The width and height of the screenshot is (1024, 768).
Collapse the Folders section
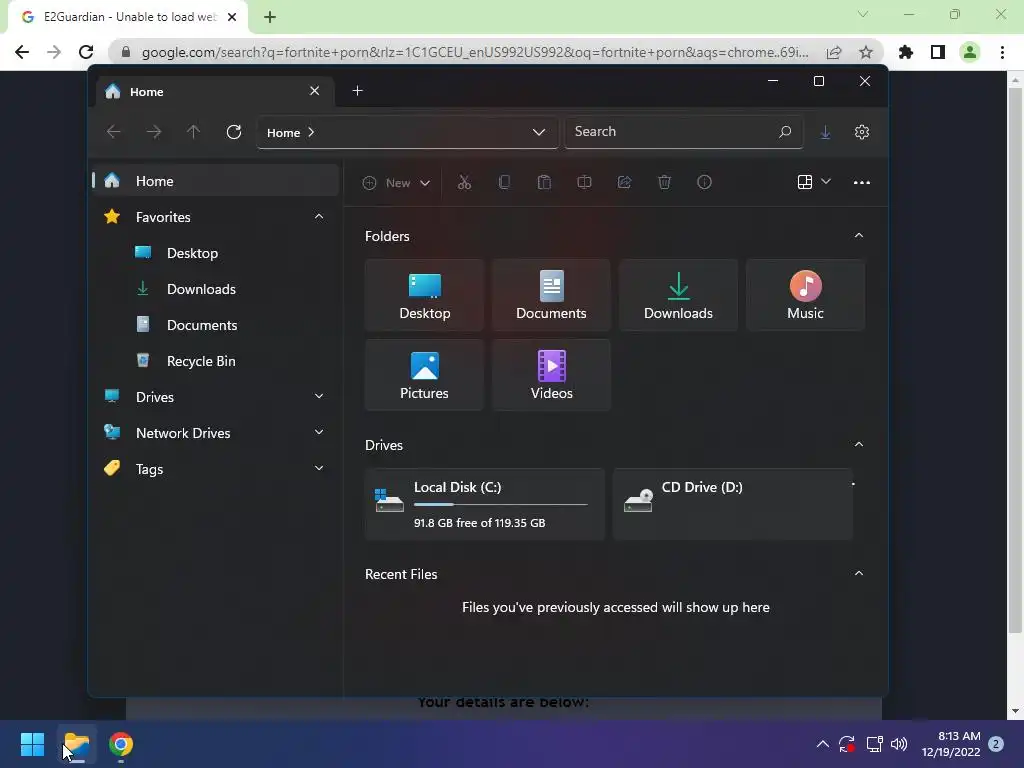[859, 236]
